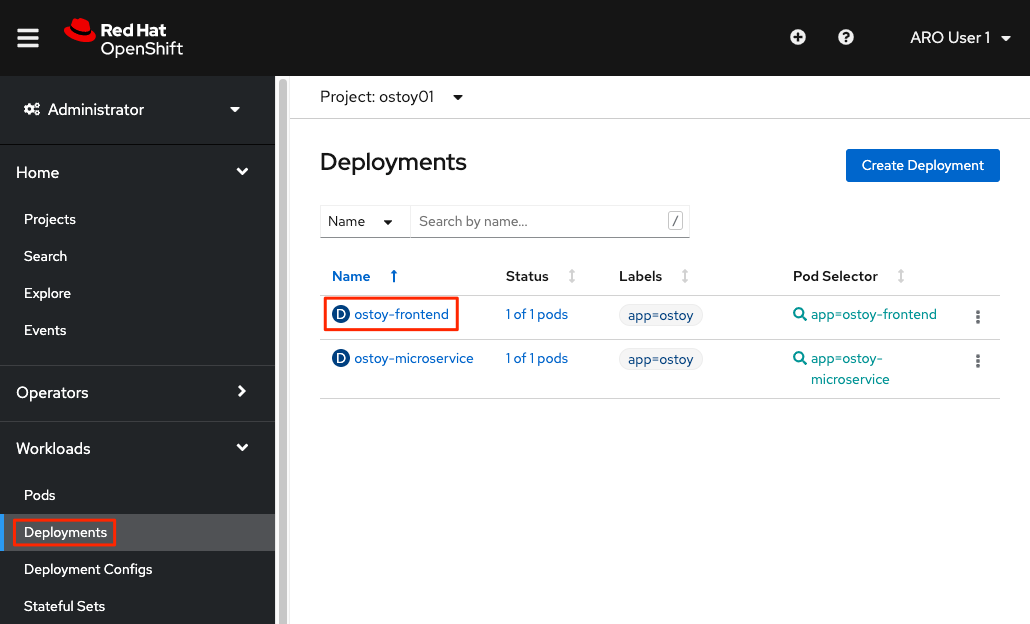Image resolution: width=1030 pixels, height=624 pixels.
Task: Open the ARO User 1 account dropdown
Action: pyautogui.click(x=959, y=38)
